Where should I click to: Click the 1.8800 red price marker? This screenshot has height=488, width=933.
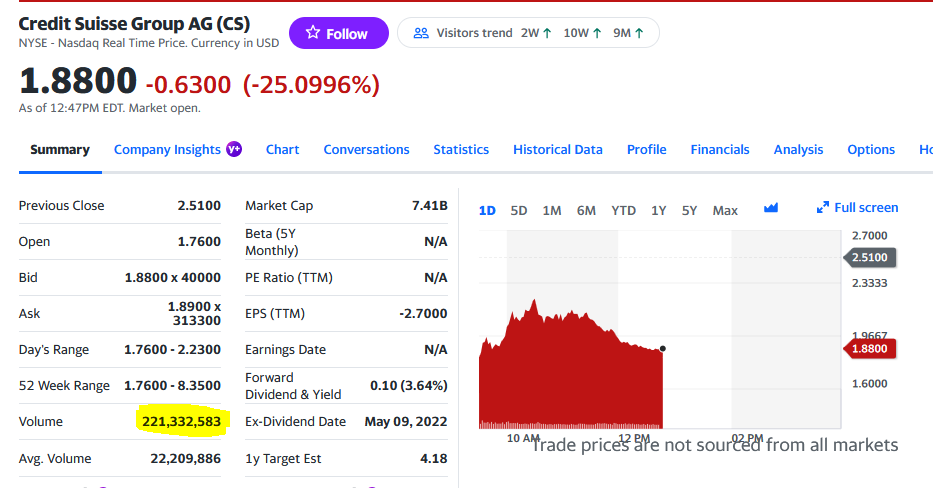(x=869, y=349)
